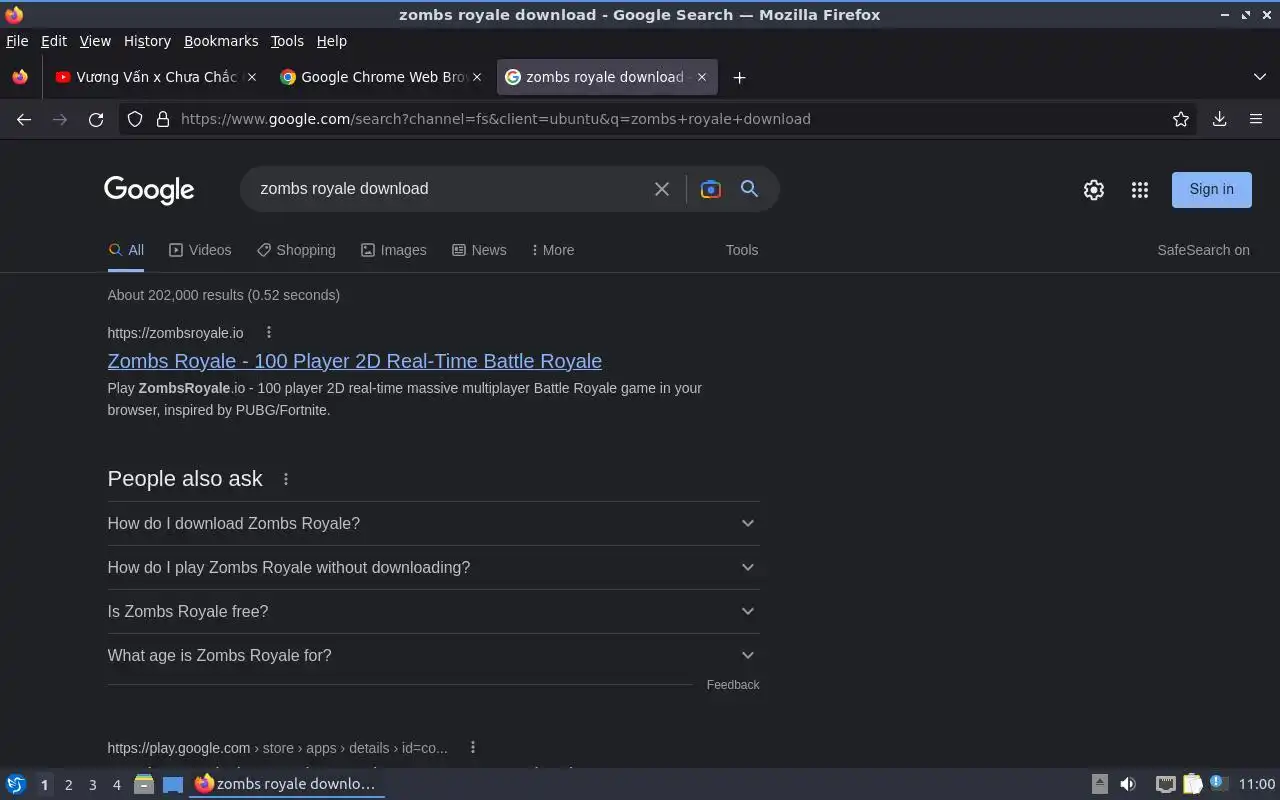Open the search Tools options
This screenshot has height=800, width=1280.
[742, 250]
